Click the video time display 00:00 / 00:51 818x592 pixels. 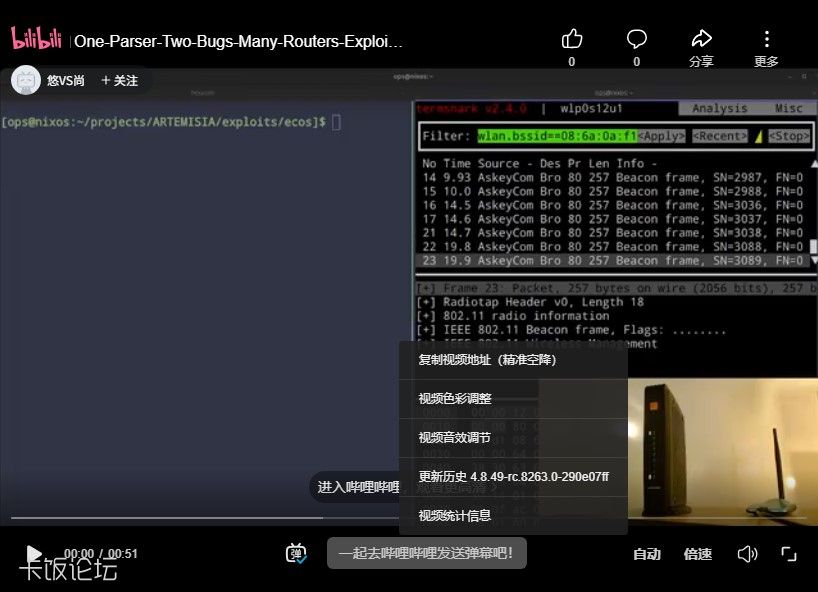click(x=101, y=553)
